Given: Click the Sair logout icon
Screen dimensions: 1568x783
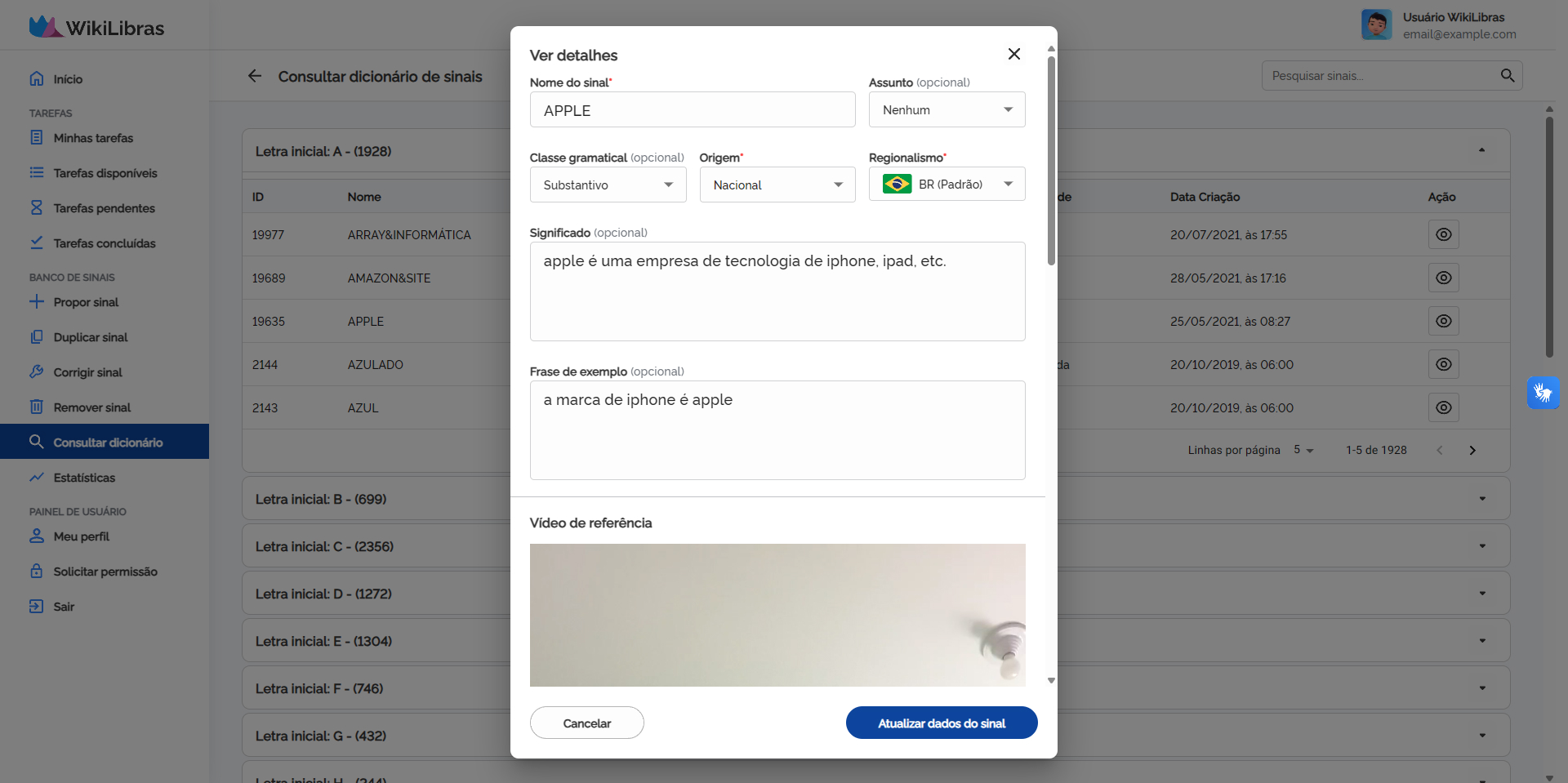Looking at the screenshot, I should click(37, 606).
